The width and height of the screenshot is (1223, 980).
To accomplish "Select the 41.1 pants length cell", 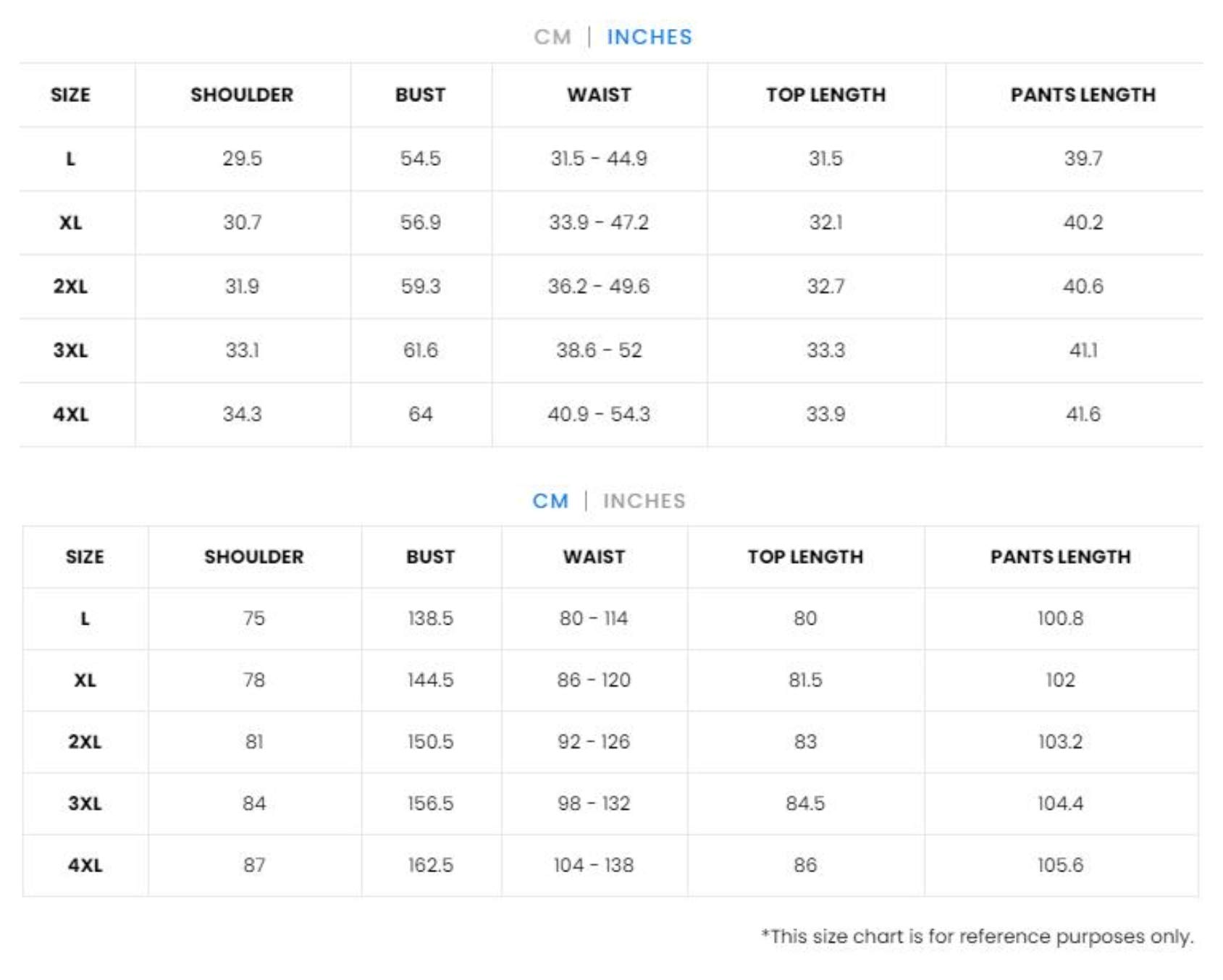I will (x=1083, y=350).
